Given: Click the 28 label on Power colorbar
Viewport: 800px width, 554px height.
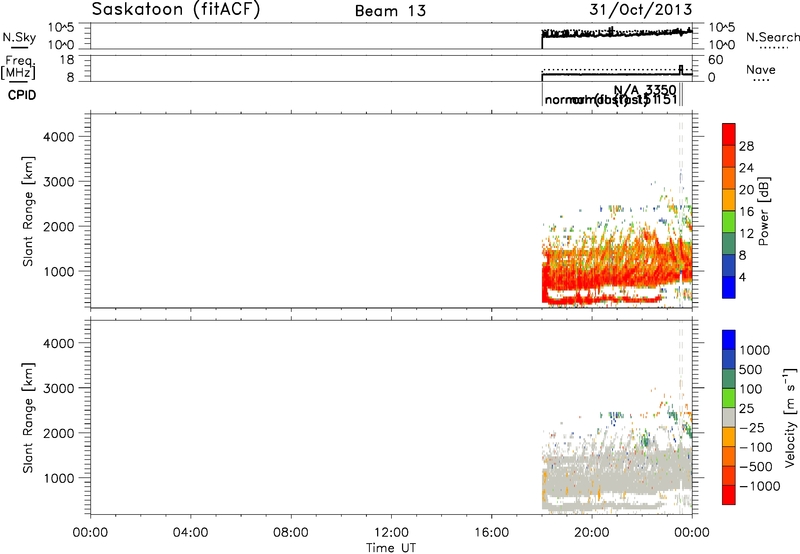Looking at the screenshot, I should coord(746,146).
